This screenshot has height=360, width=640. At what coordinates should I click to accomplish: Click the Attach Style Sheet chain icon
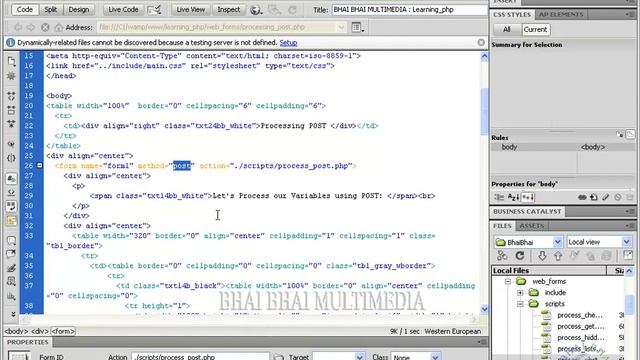[582, 197]
